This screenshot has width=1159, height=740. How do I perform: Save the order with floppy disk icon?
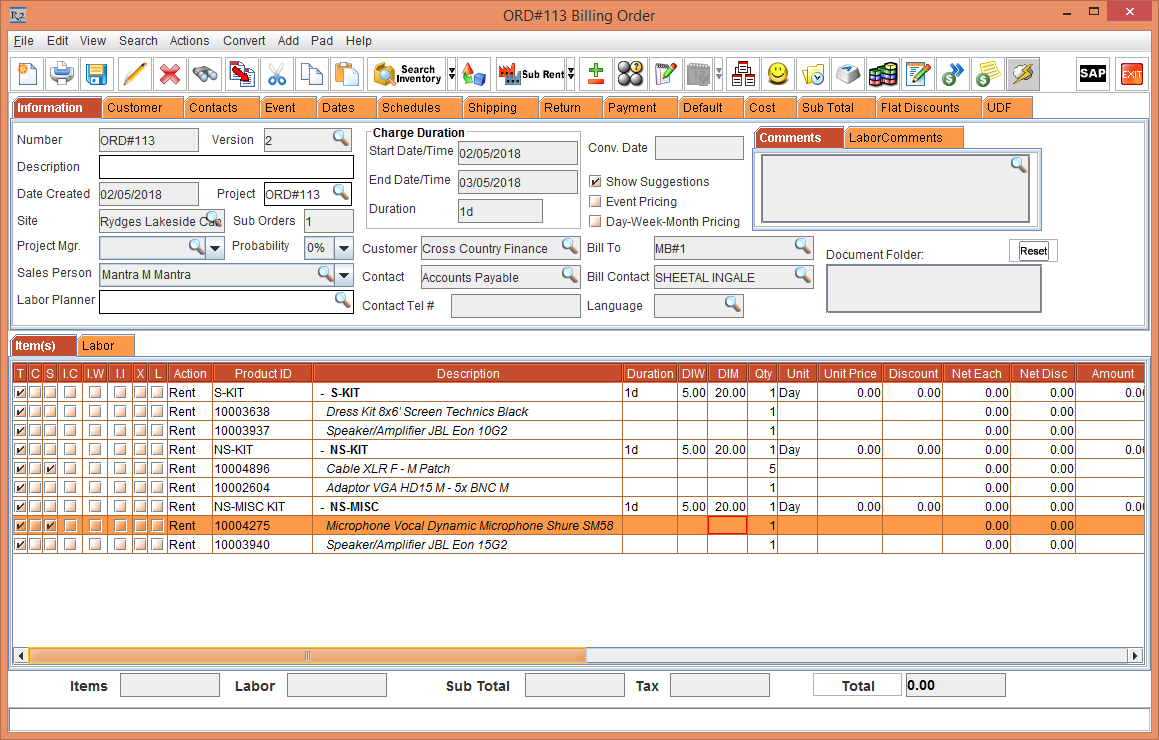[96, 74]
